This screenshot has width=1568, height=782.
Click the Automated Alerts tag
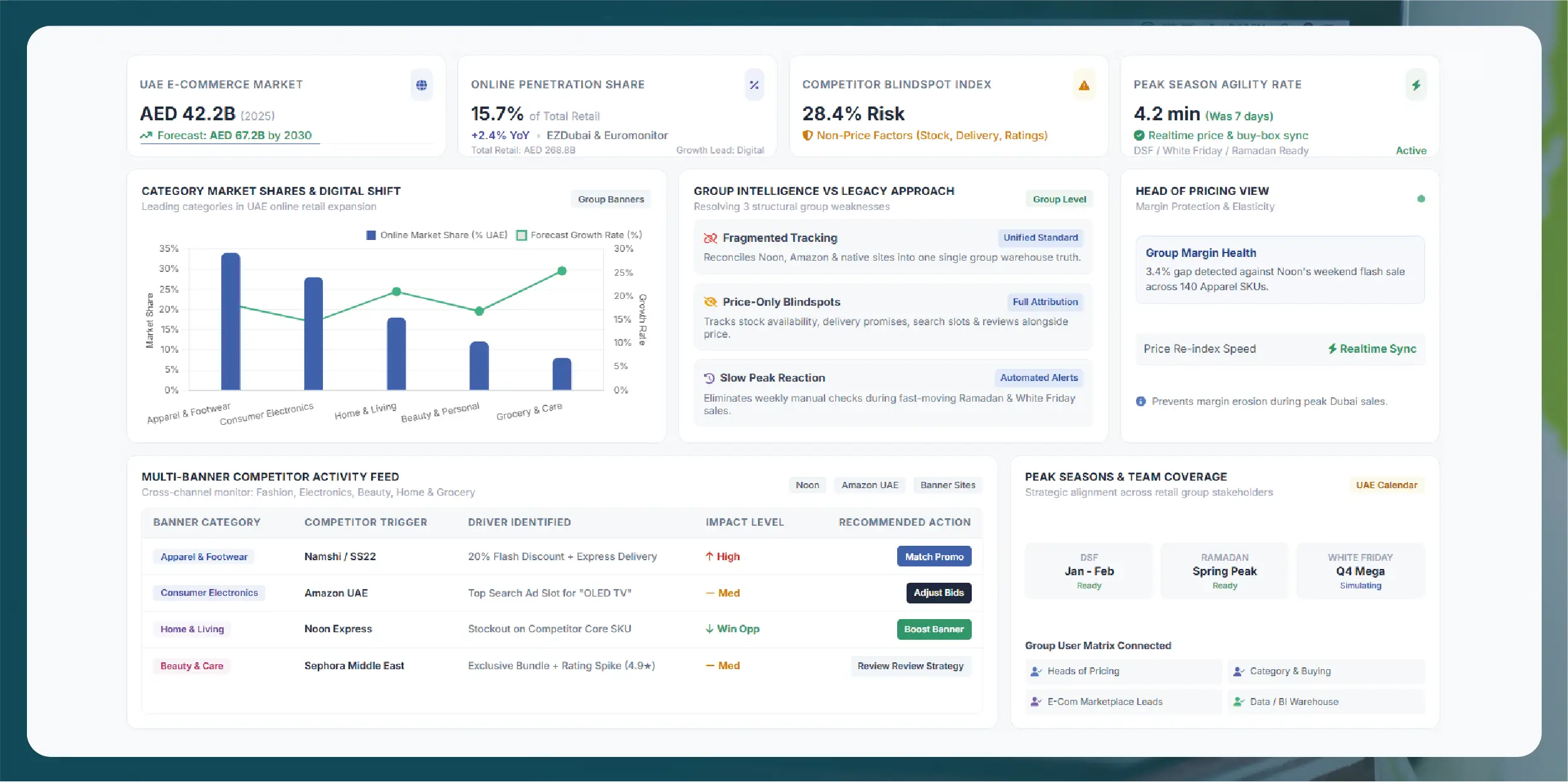(x=1039, y=378)
